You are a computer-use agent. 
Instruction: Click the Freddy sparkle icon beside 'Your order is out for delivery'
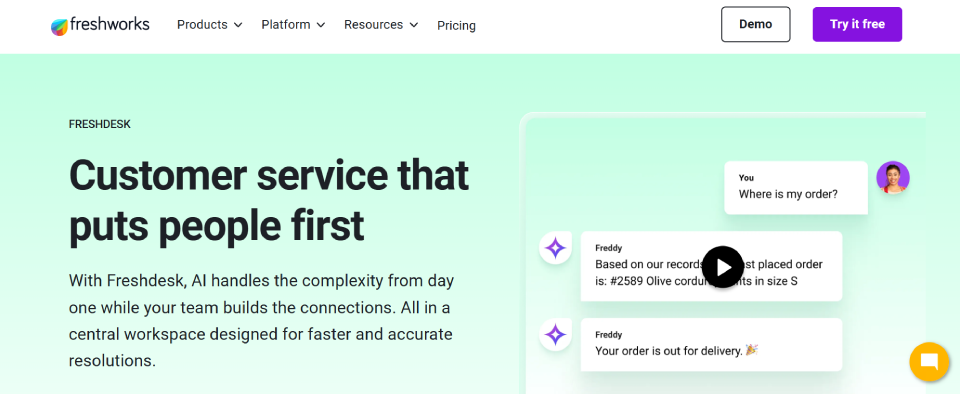tap(555, 335)
